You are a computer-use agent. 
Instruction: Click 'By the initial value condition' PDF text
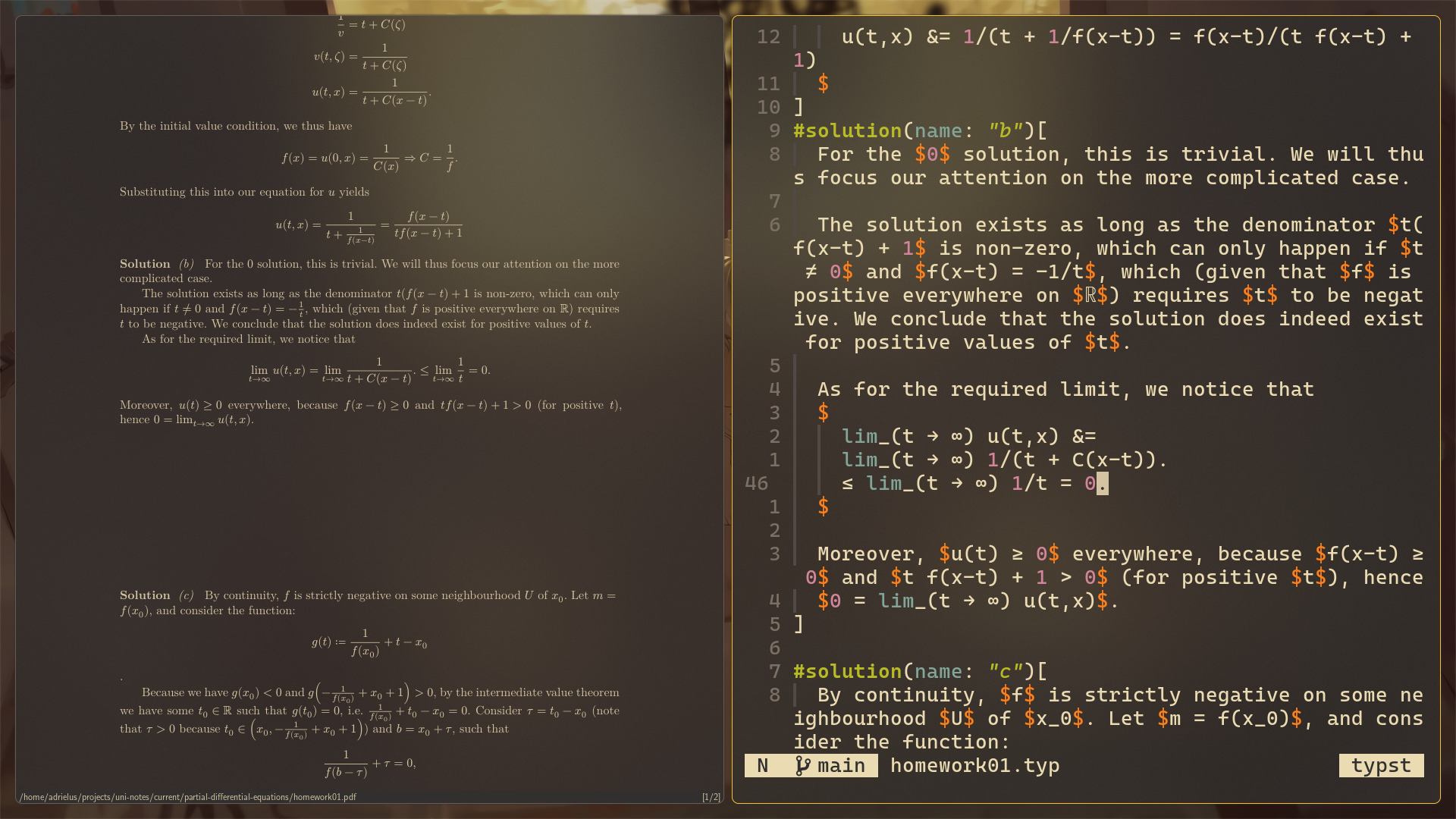click(x=236, y=126)
